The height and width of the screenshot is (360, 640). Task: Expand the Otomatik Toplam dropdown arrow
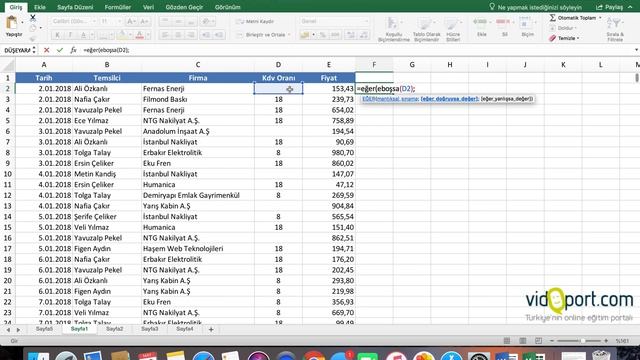(600, 18)
